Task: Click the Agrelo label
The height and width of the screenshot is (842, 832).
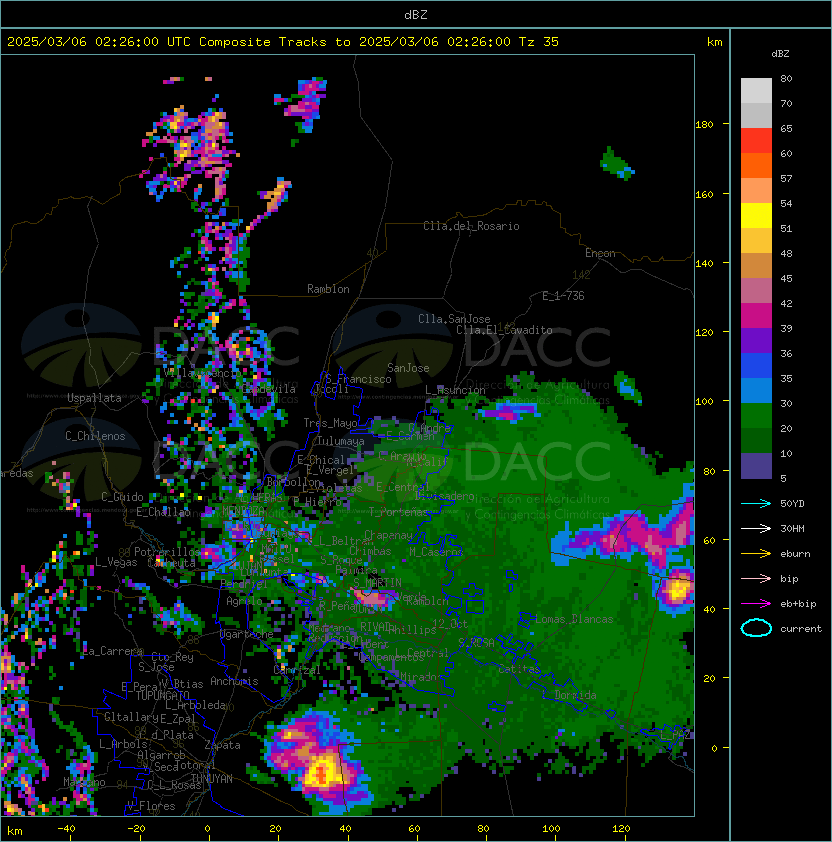Action: coord(244,601)
